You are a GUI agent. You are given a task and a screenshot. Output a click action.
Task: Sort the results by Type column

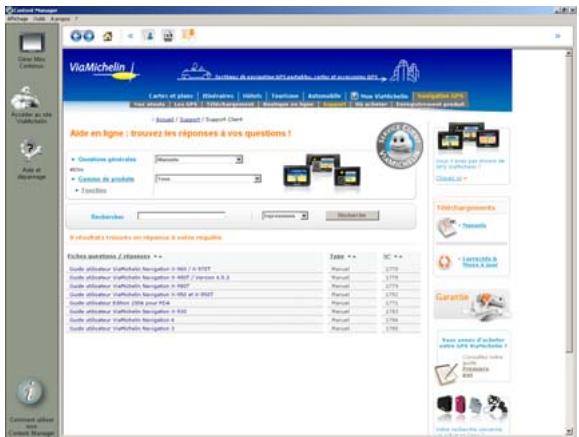tap(337, 256)
